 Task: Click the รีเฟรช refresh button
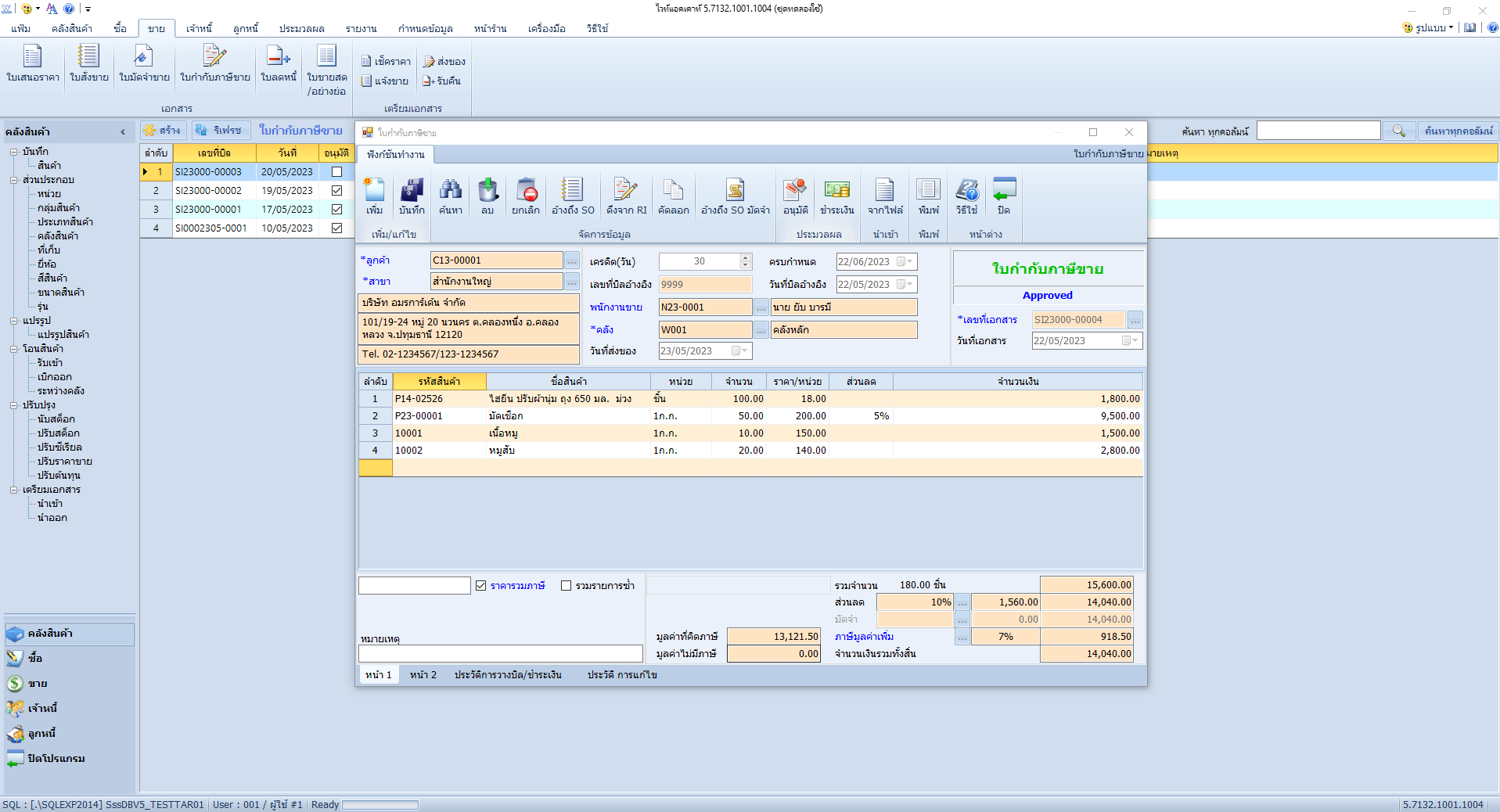point(219,130)
